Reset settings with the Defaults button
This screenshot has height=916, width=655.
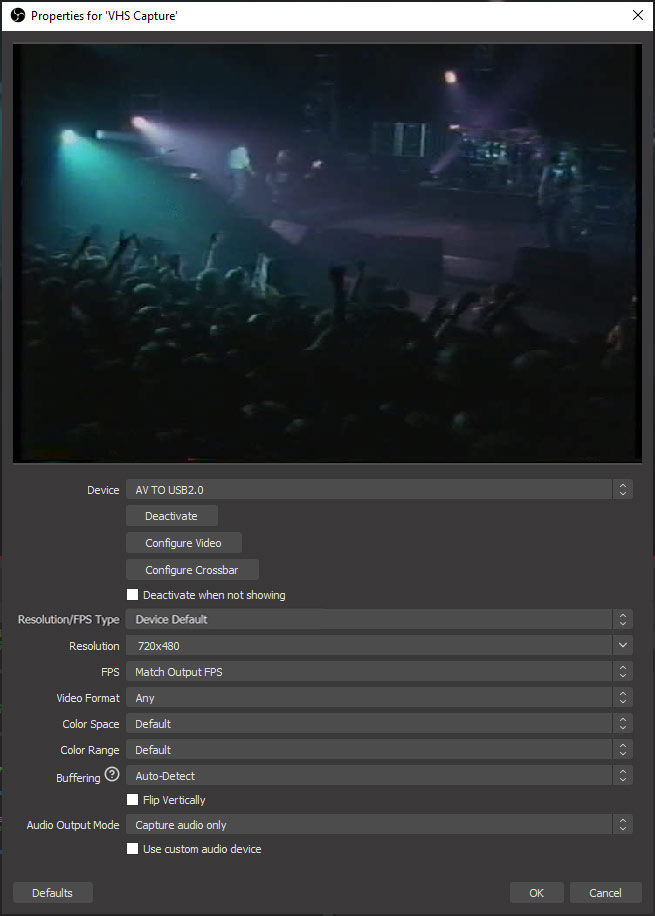(x=52, y=893)
